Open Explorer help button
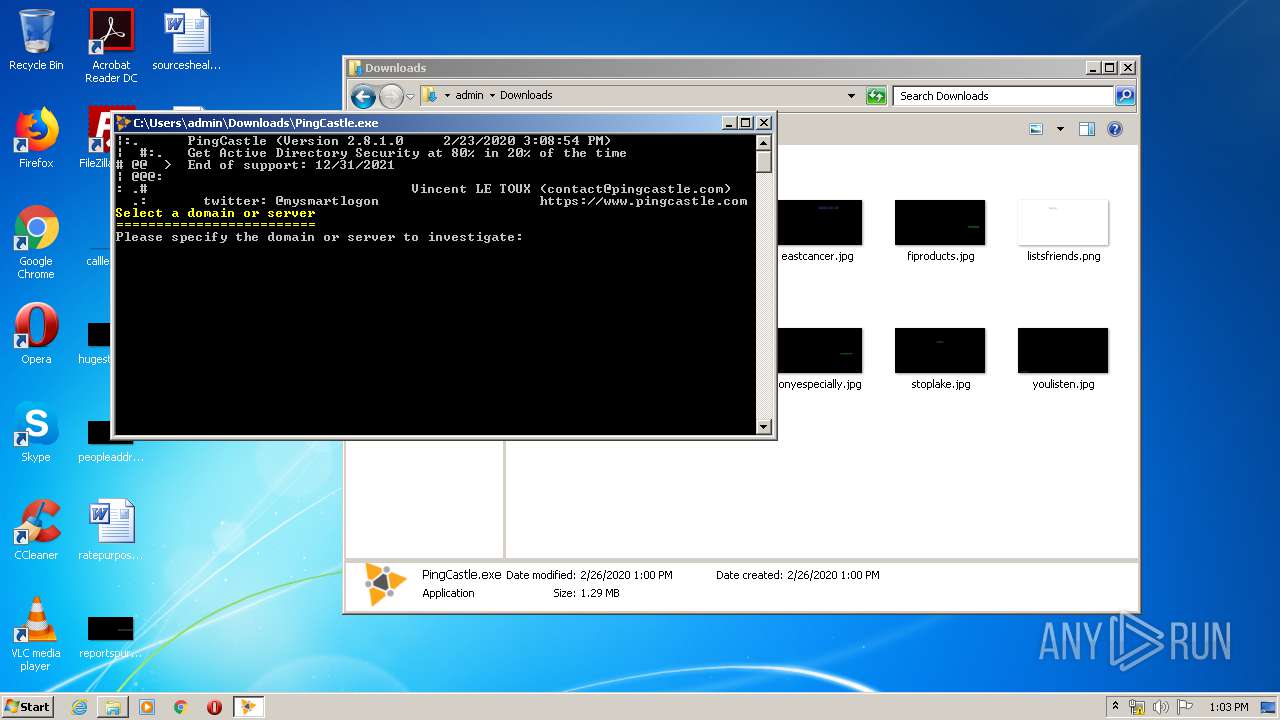 point(1115,129)
